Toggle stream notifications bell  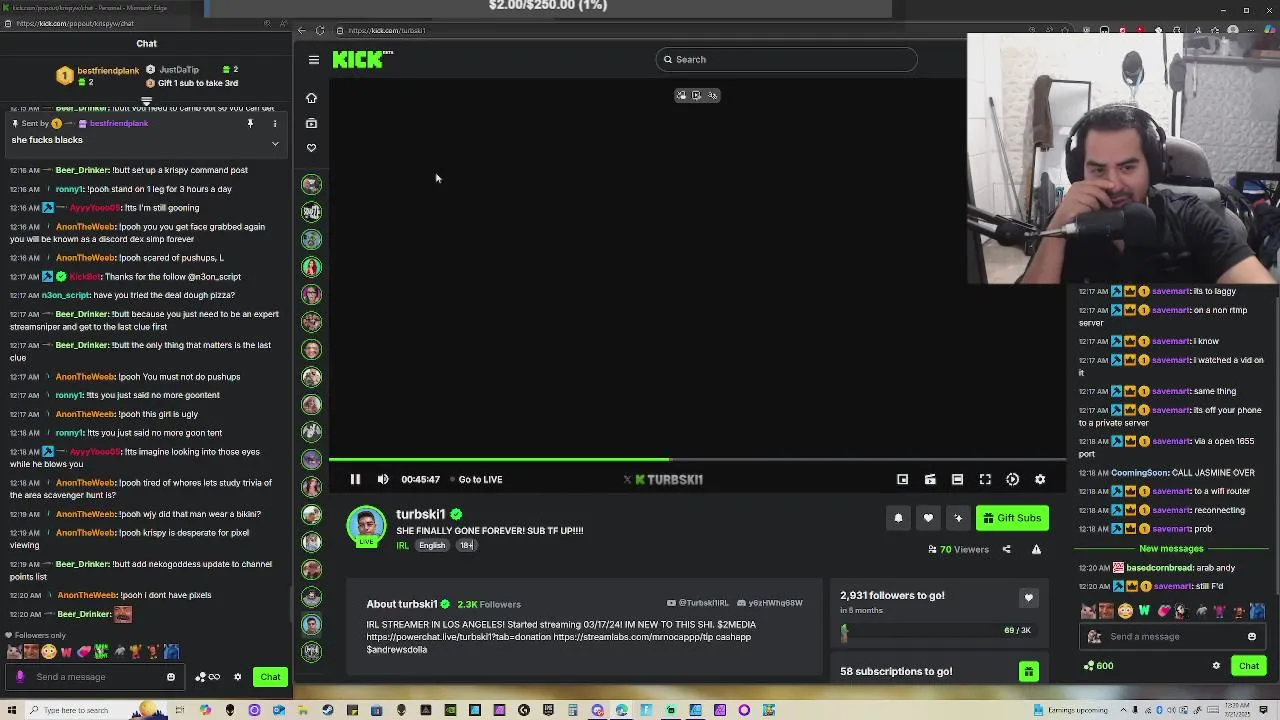898,518
